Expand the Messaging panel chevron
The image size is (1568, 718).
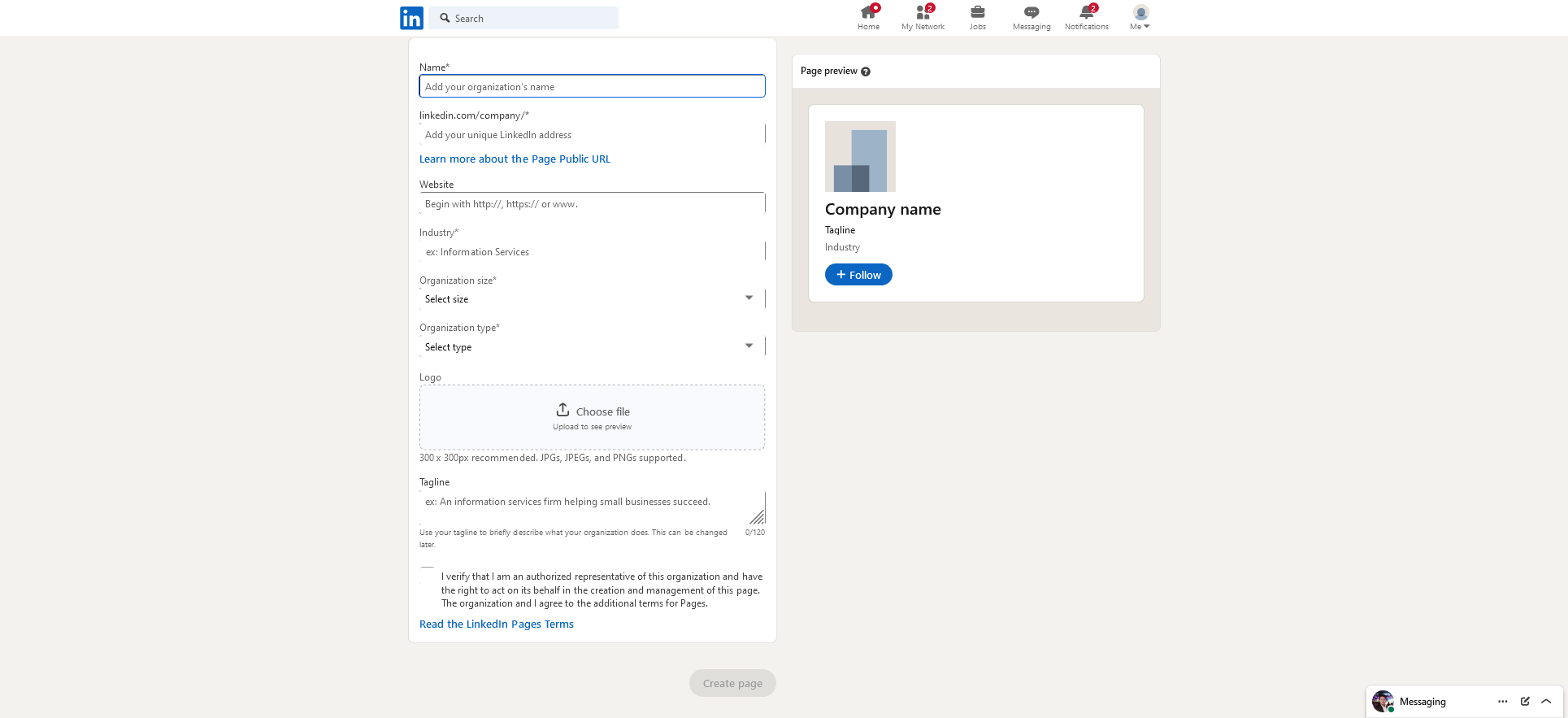(x=1546, y=701)
